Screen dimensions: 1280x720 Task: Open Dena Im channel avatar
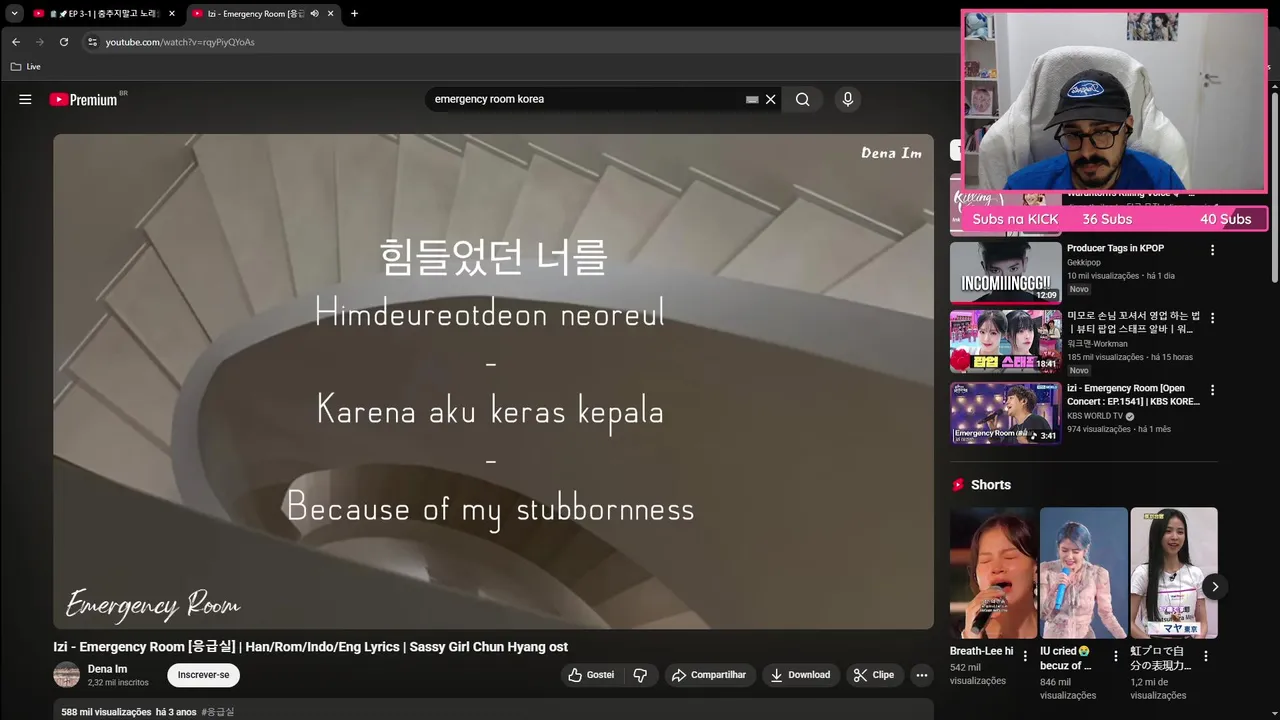66,675
